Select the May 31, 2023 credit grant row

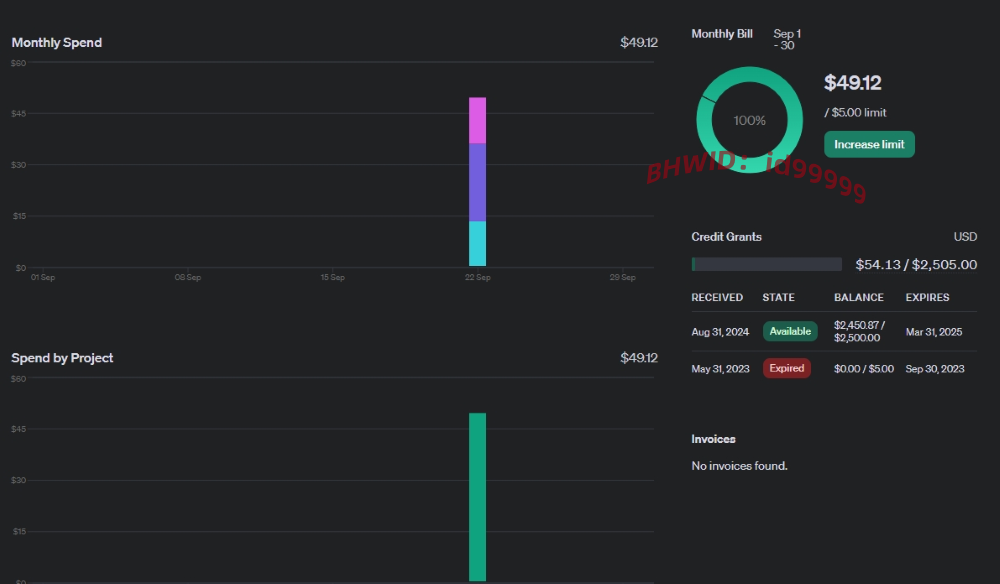pyautogui.click(x=834, y=369)
